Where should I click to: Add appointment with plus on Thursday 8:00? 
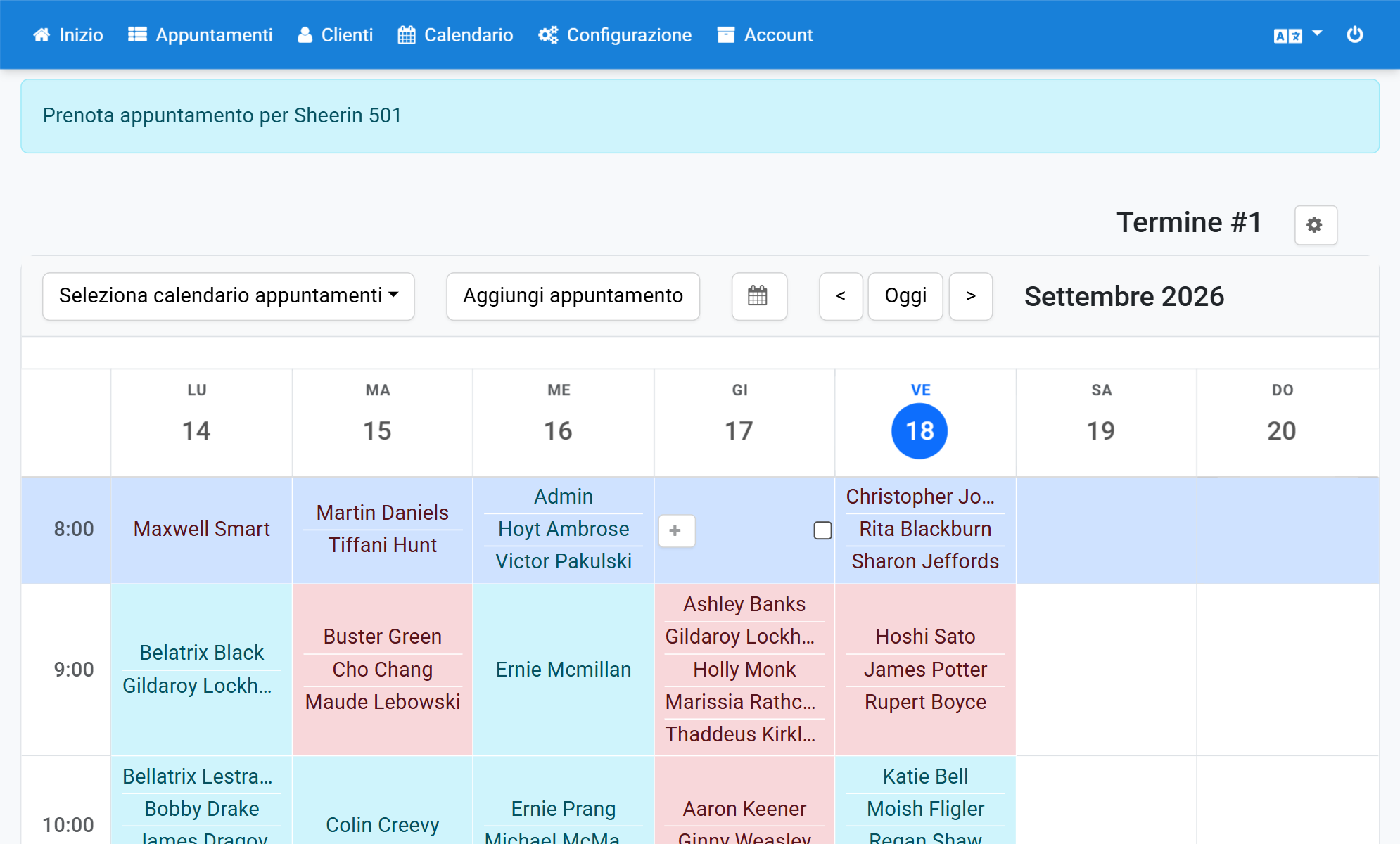click(676, 530)
